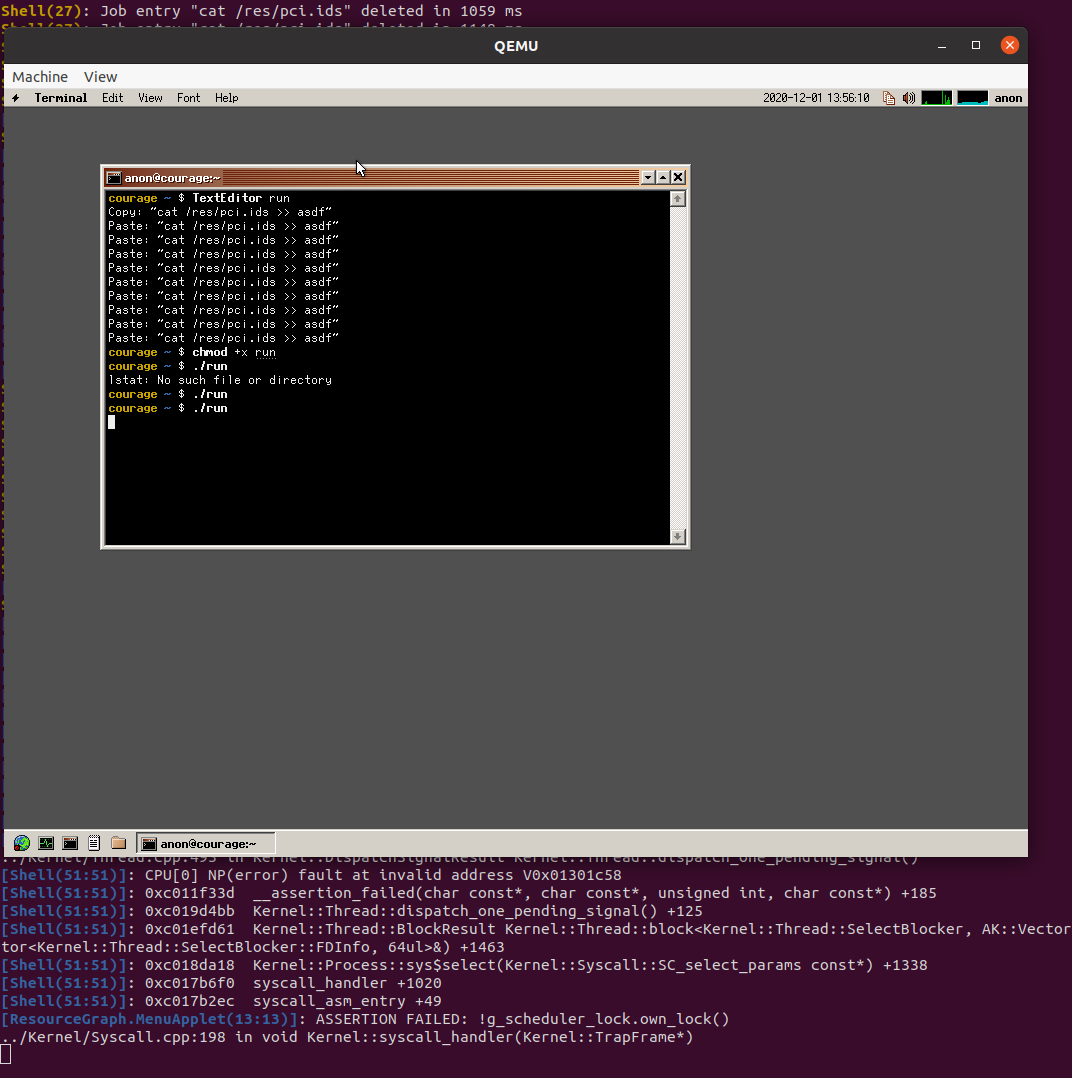Open the Terminal application menu

click(60, 97)
